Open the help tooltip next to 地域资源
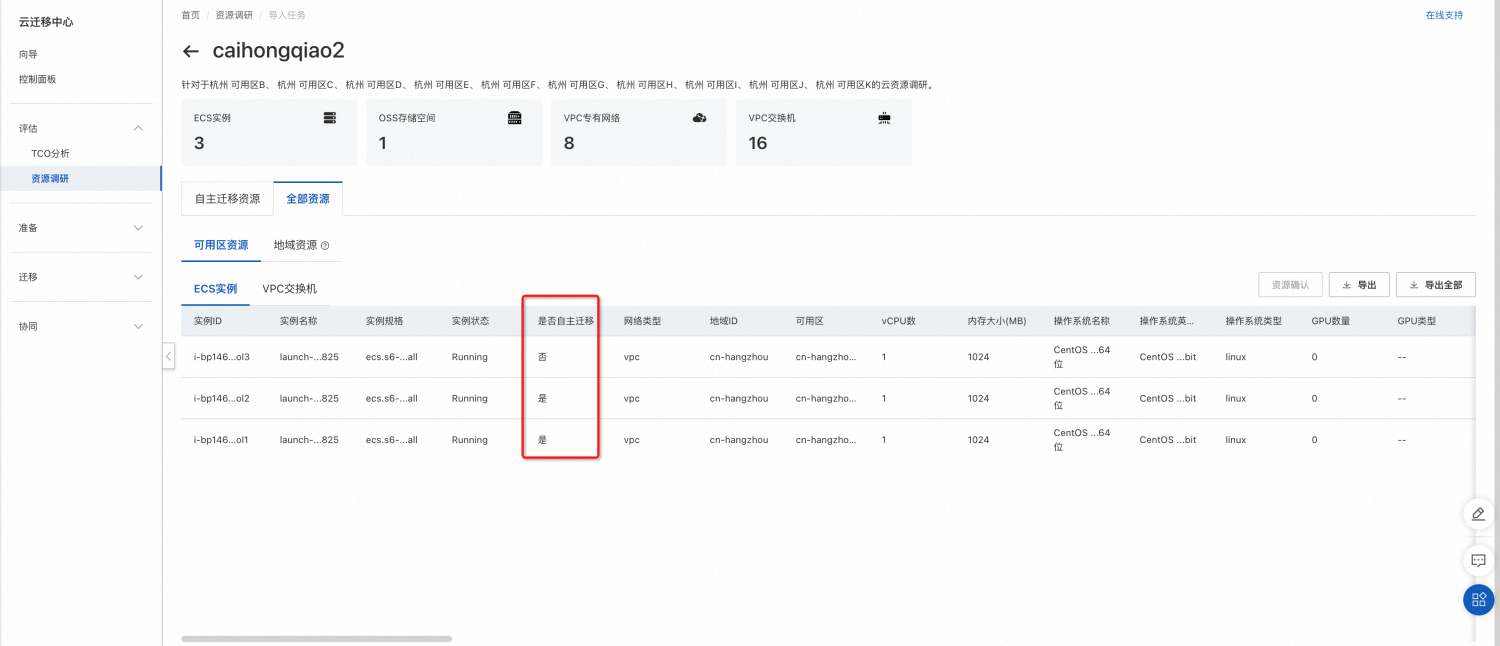1500x646 pixels. [325, 245]
